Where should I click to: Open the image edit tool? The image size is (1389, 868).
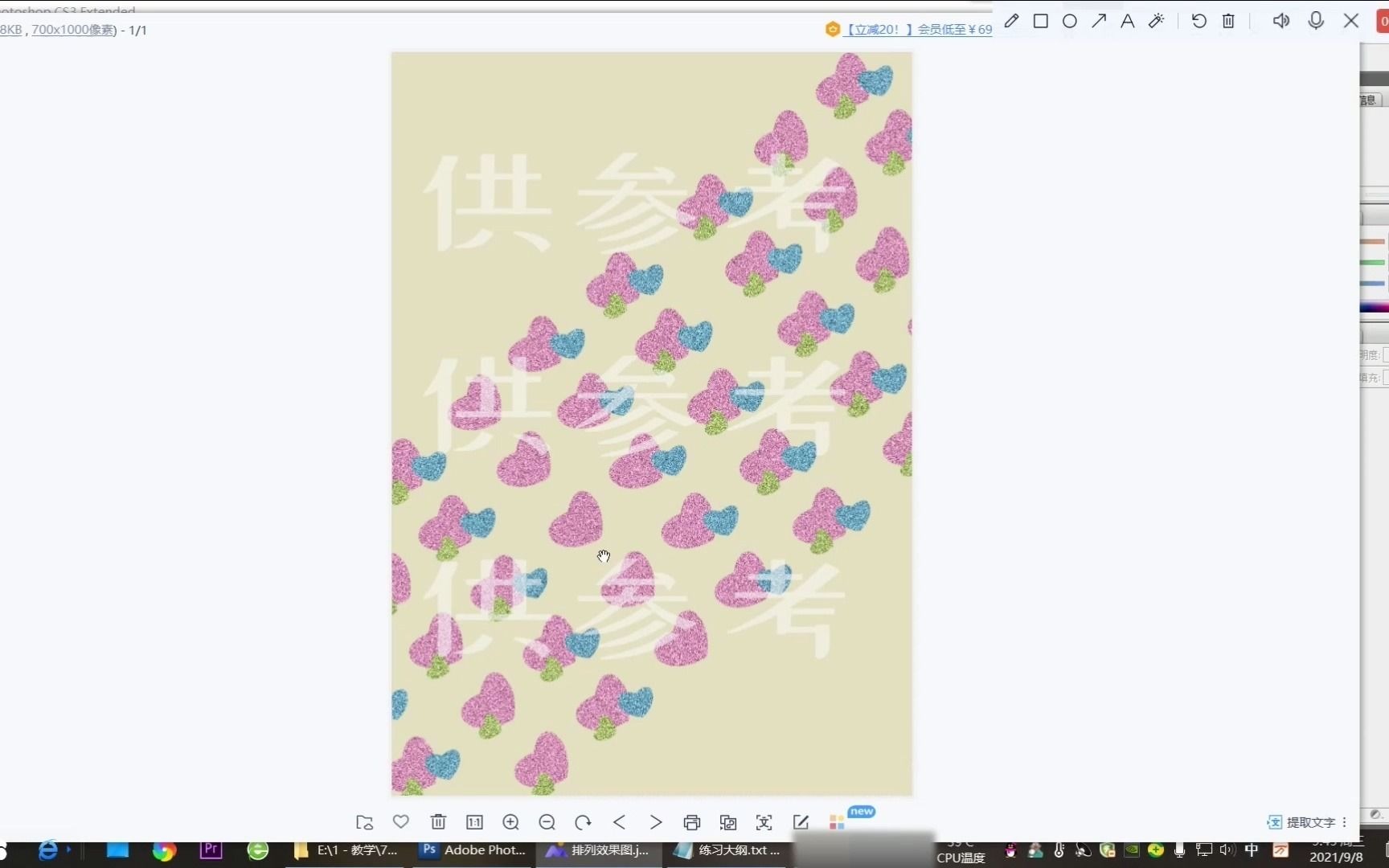point(801,822)
